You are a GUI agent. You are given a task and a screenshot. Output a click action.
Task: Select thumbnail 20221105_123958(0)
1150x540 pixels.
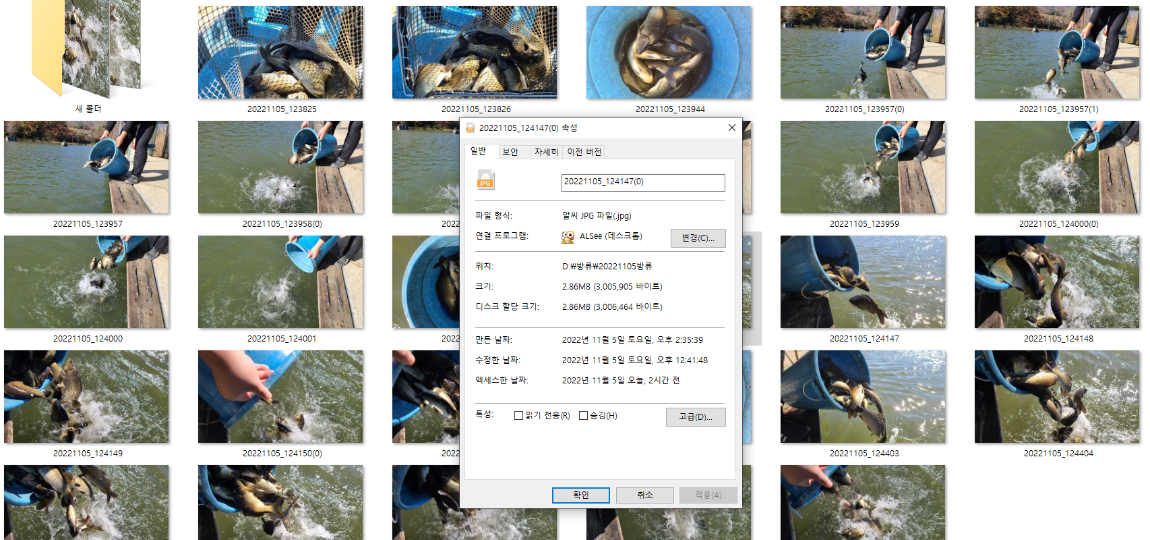coord(280,167)
